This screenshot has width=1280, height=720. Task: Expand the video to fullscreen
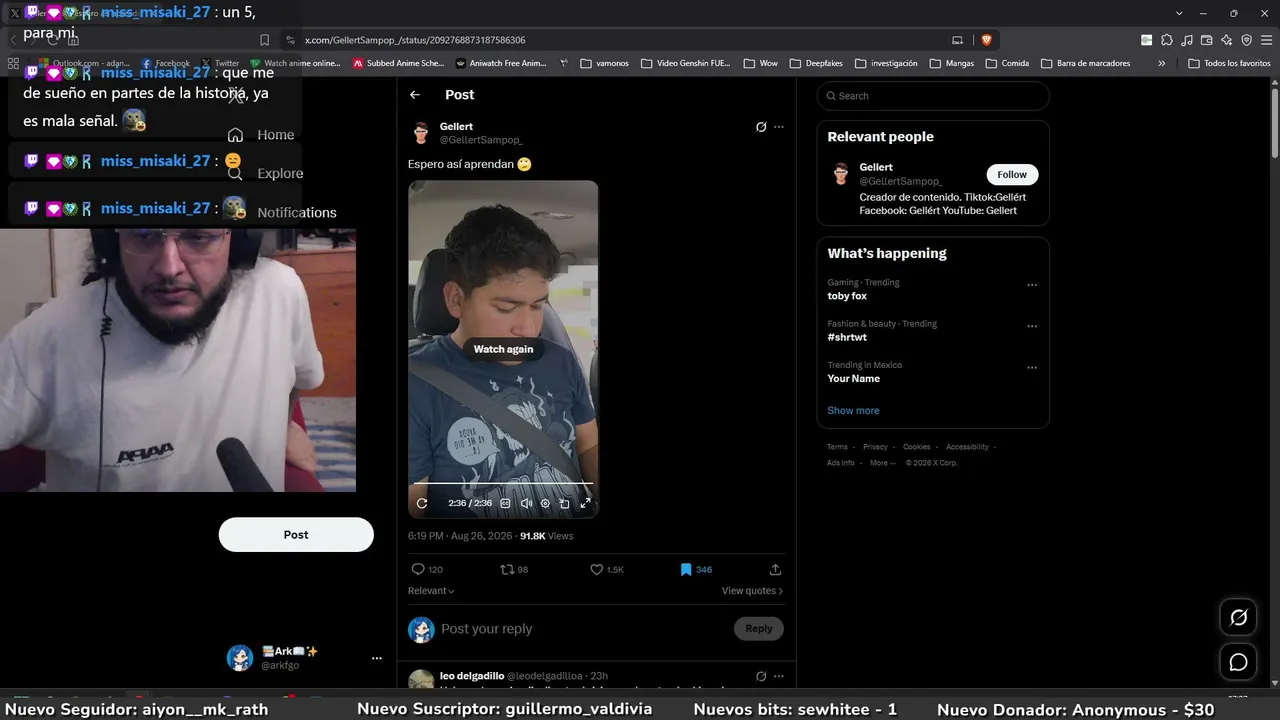[x=585, y=503]
